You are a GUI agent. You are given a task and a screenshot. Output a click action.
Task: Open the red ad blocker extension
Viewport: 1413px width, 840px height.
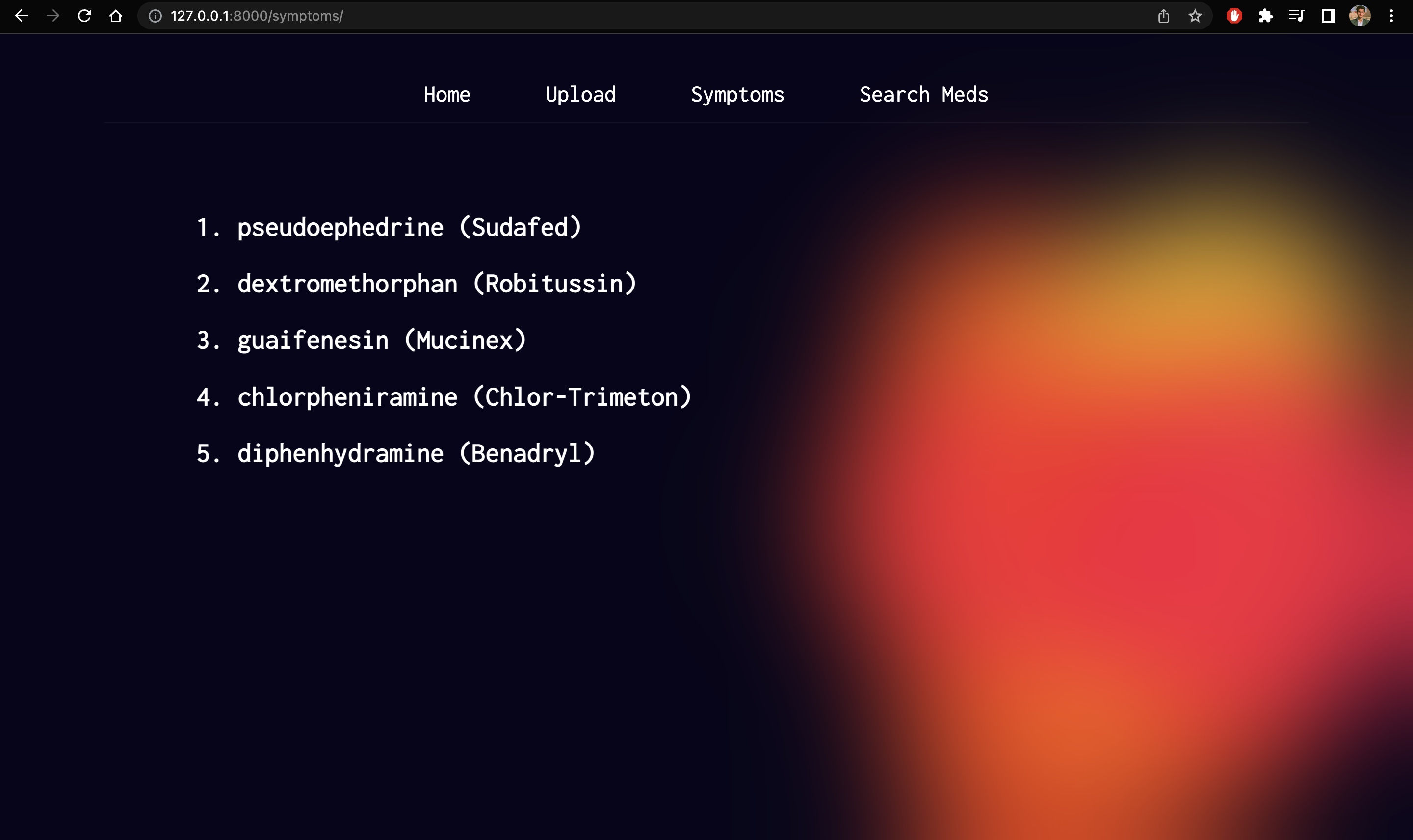pos(1234,16)
